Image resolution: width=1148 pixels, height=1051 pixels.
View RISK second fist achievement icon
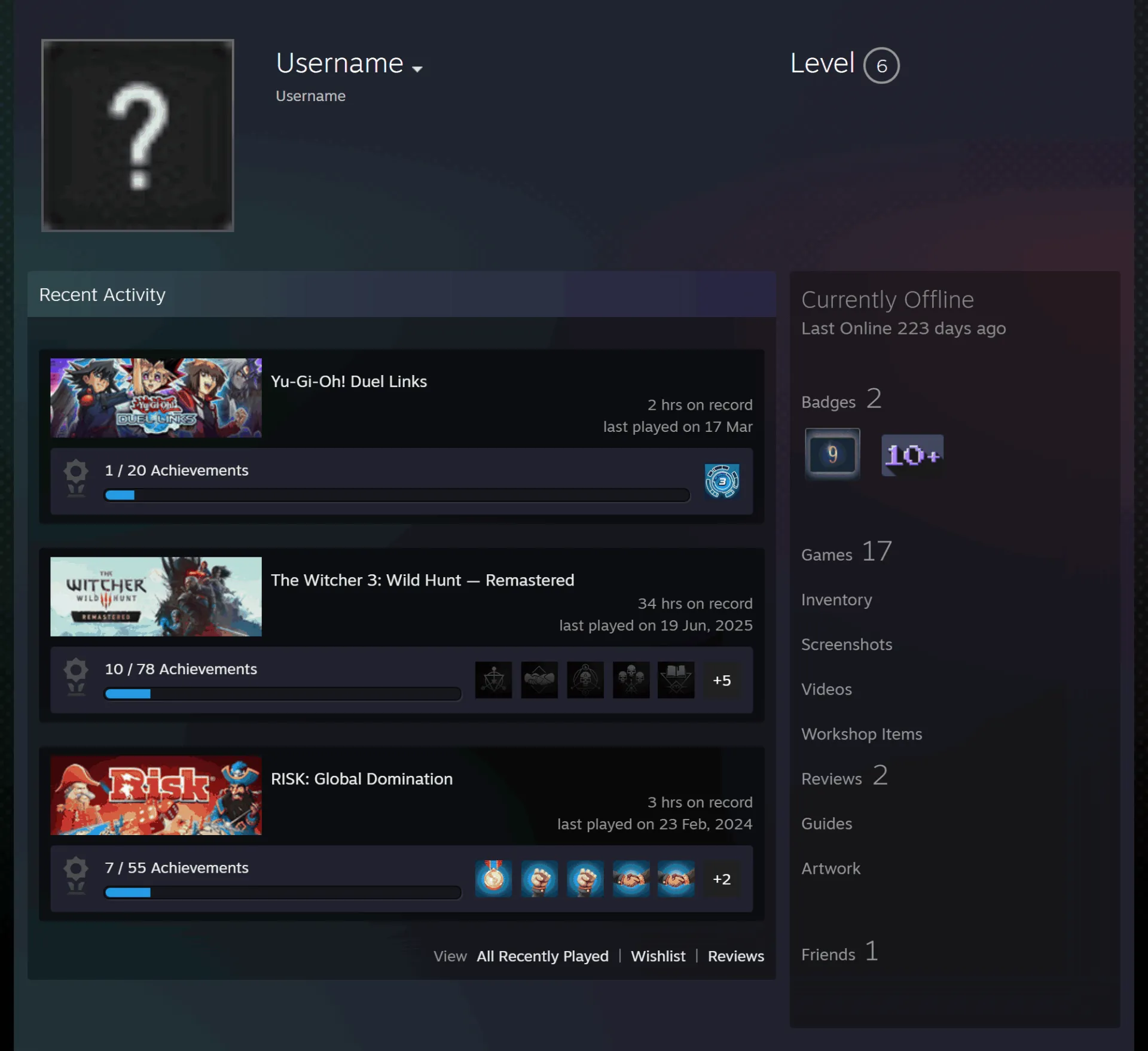point(585,879)
